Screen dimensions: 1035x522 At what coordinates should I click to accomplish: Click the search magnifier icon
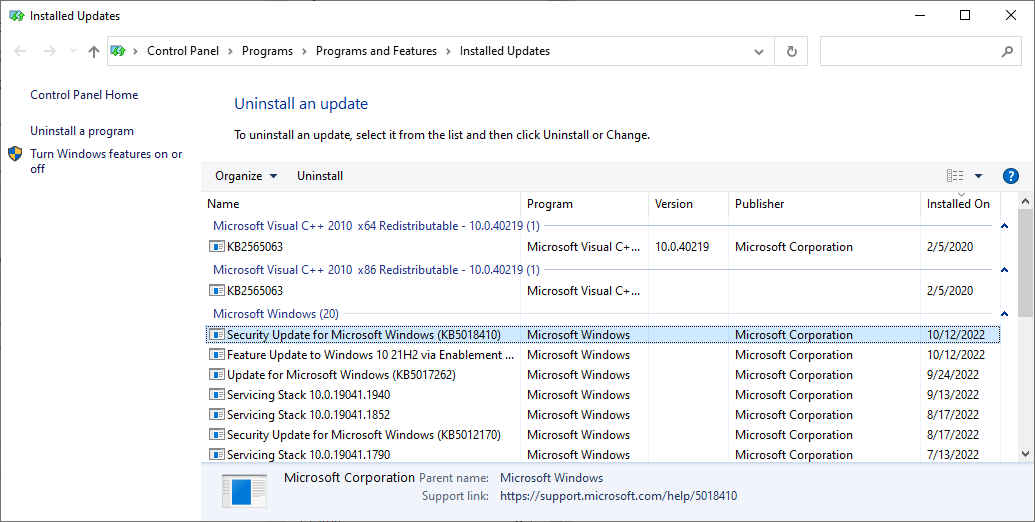click(1007, 51)
